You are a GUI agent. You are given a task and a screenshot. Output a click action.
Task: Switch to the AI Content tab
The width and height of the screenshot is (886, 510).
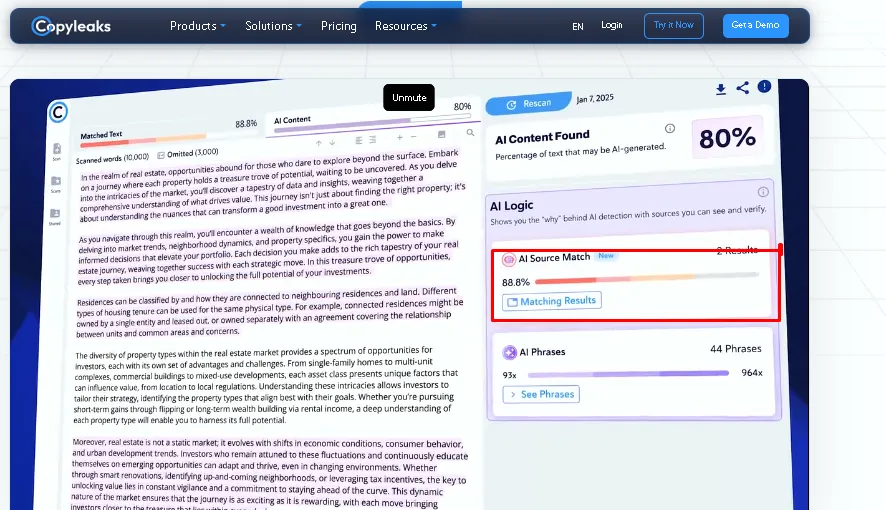point(373,117)
